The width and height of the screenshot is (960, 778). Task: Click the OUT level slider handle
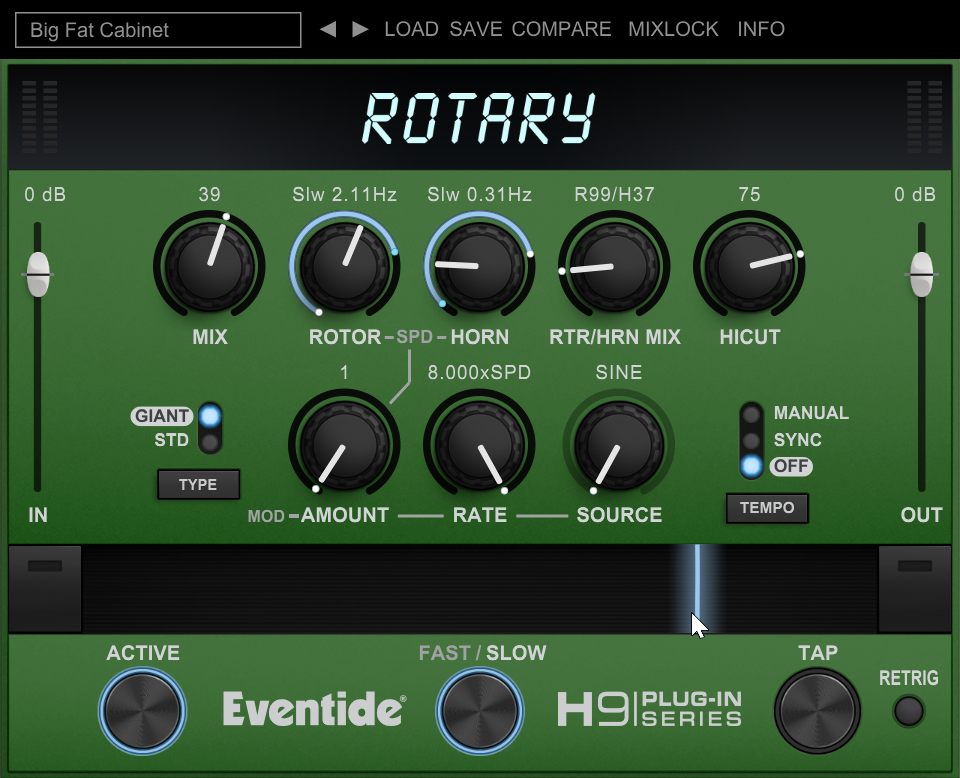pyautogui.click(x=921, y=274)
